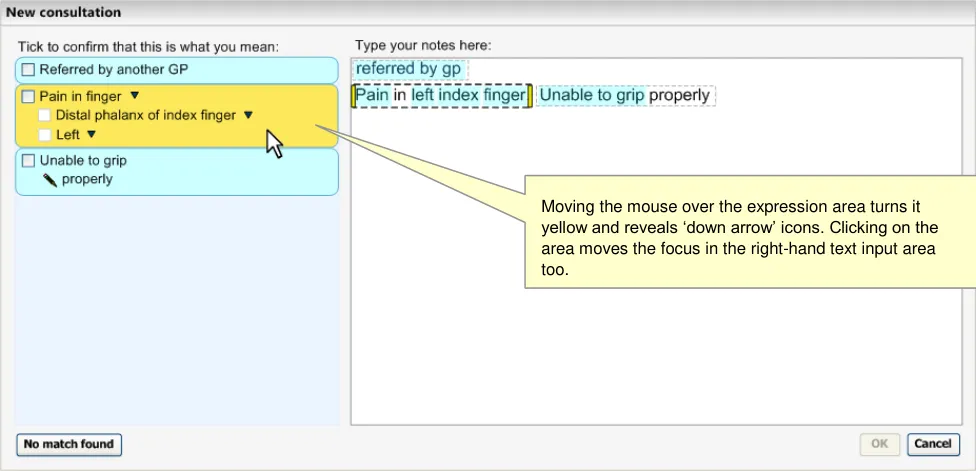The height and width of the screenshot is (471, 976).
Task: Click the pencil icon beside properly
Action: (x=49, y=180)
